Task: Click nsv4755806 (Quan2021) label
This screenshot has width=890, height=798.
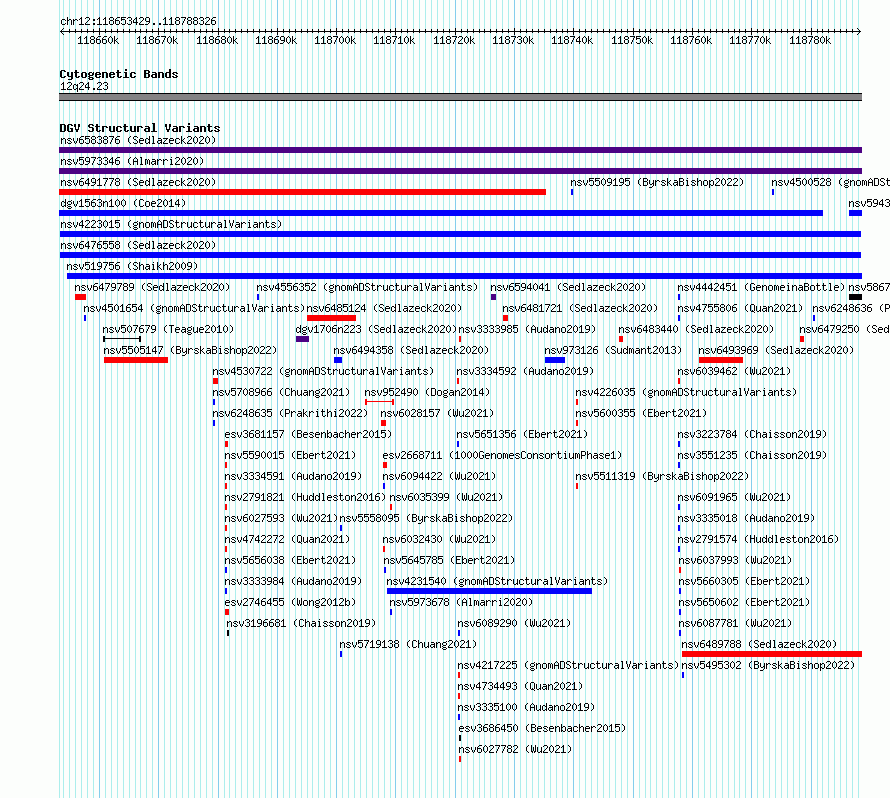Action: pyautogui.click(x=740, y=308)
